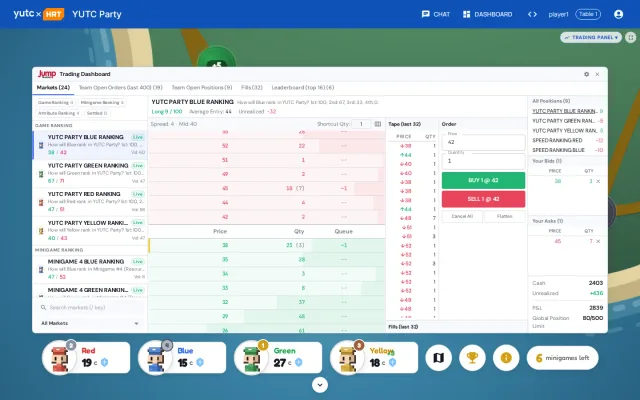Open the user account profile icon
This screenshot has height=400, width=640.
click(x=618, y=14)
